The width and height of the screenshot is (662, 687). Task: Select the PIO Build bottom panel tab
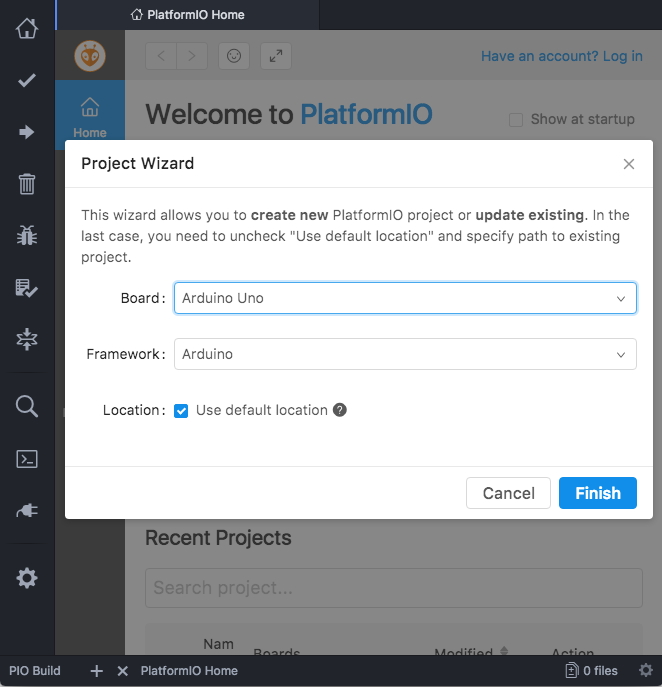(35, 671)
